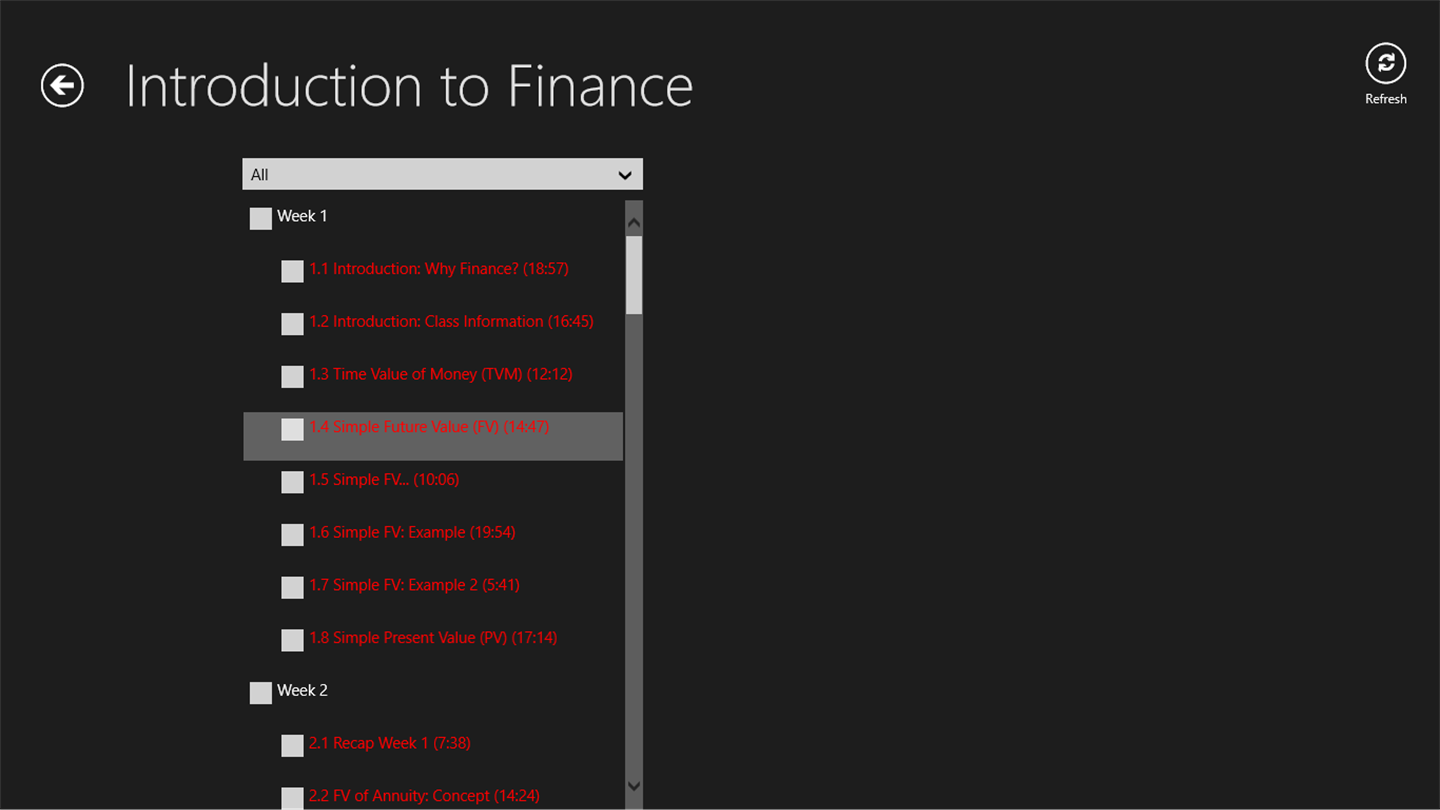Open lecture 1.3 Time Value of Money (TVM)
The height and width of the screenshot is (810, 1440).
pos(440,374)
